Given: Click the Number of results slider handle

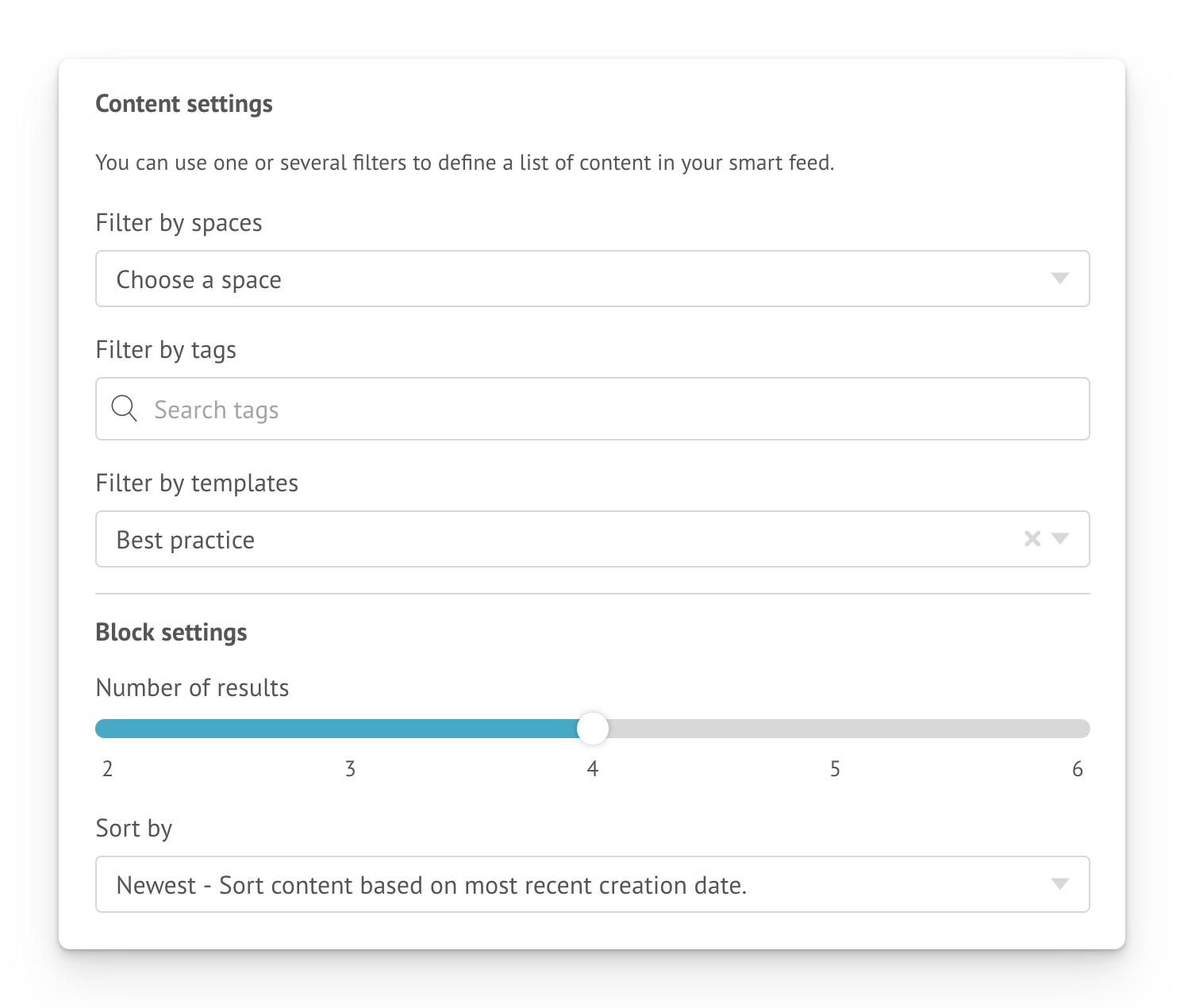Looking at the screenshot, I should point(592,729).
